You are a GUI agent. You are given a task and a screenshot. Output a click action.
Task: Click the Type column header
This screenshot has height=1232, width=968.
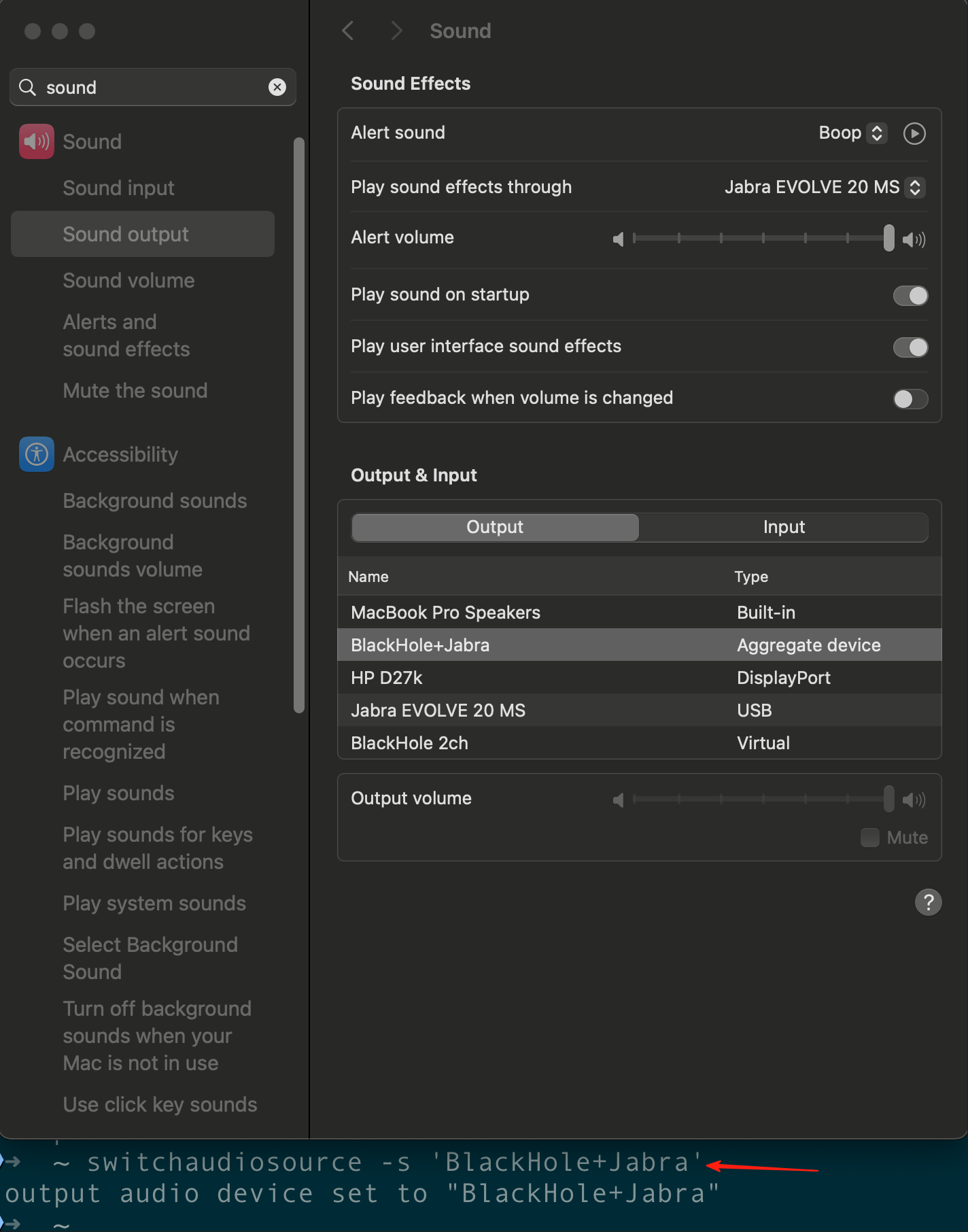coord(751,577)
